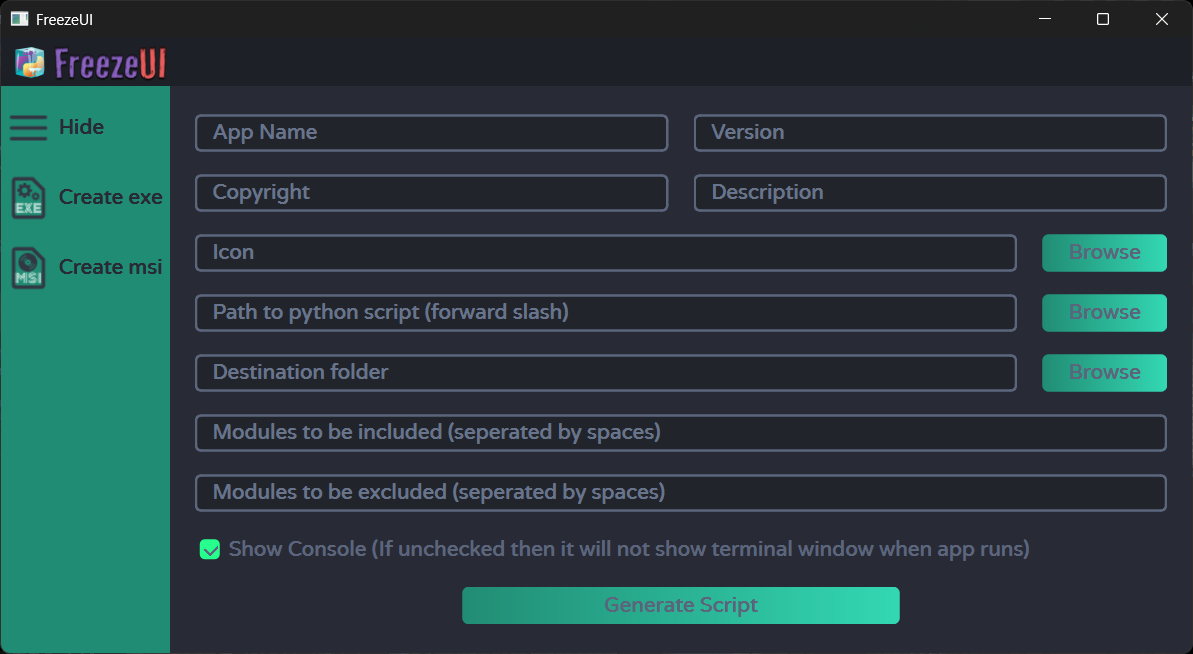Browse for the destination folder
This screenshot has height=654, width=1193.
(1104, 373)
